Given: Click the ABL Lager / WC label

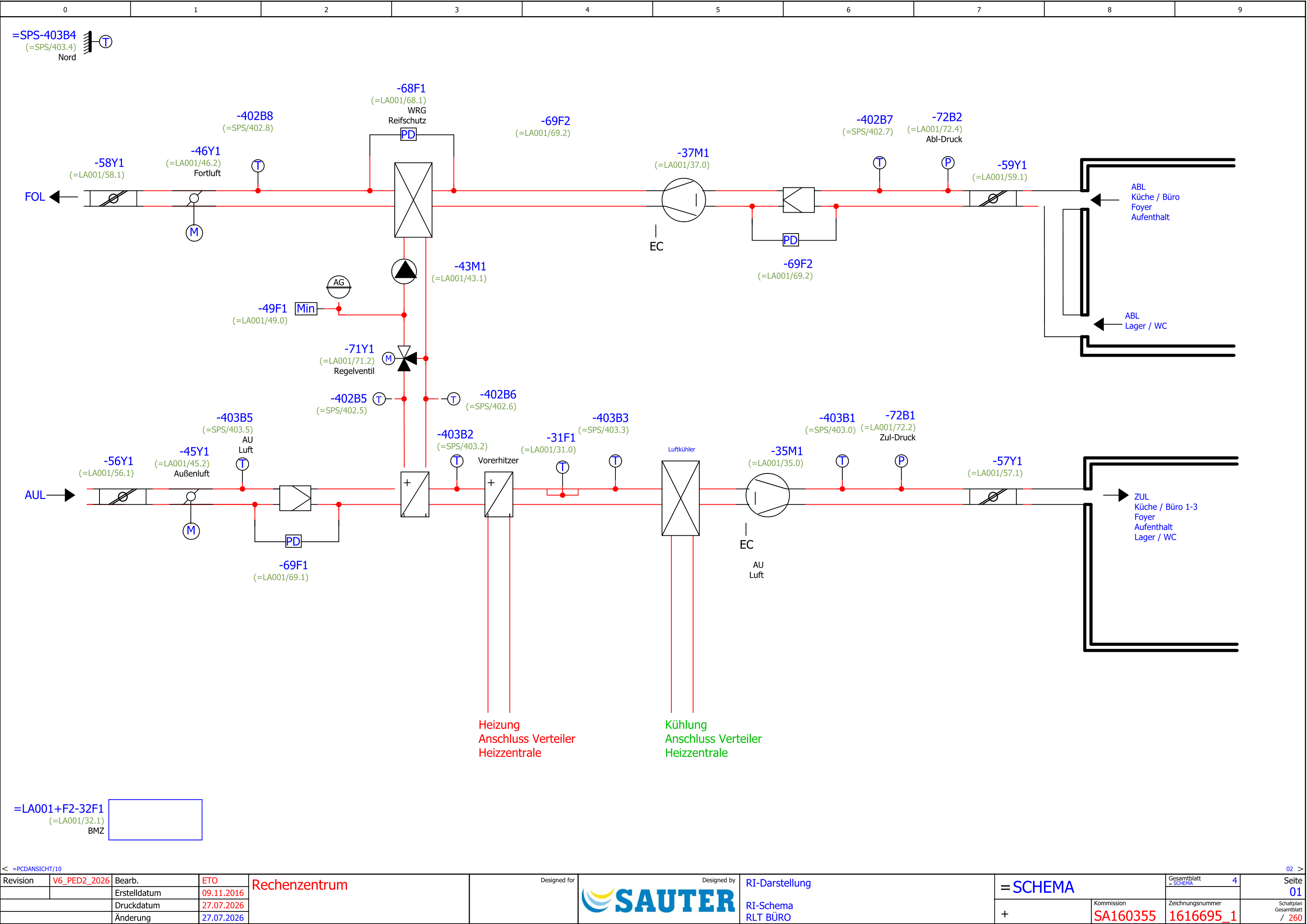Looking at the screenshot, I should pos(1146,321).
